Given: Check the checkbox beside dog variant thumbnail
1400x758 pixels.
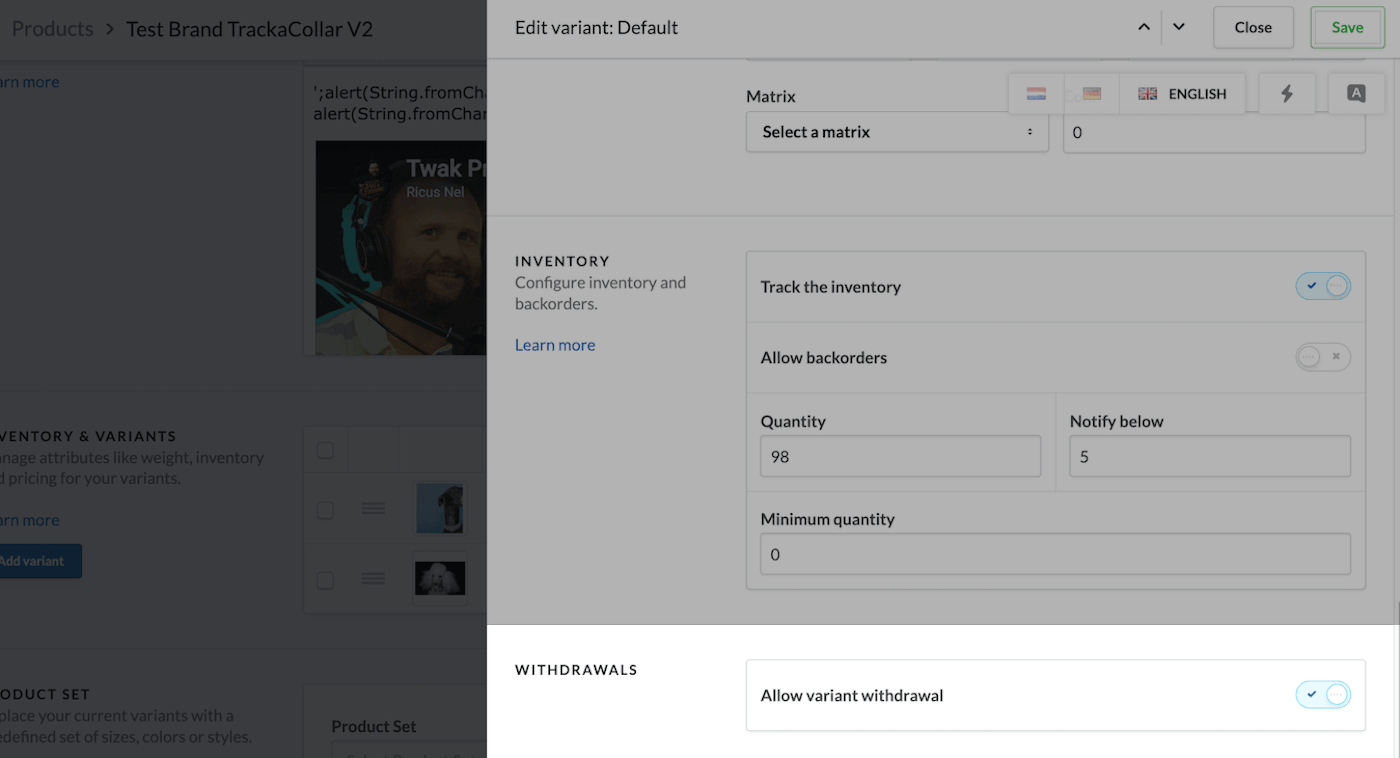Looking at the screenshot, I should click(x=325, y=510).
